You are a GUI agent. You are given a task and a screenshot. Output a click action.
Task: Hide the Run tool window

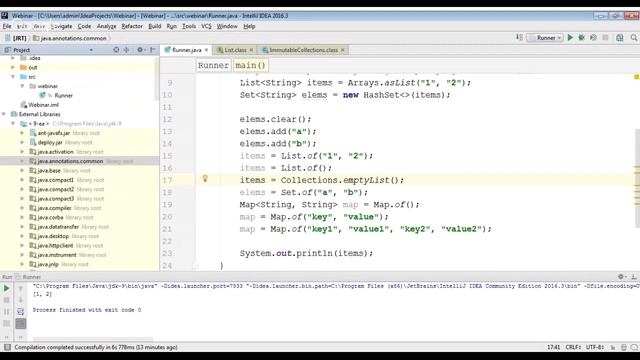click(634, 277)
